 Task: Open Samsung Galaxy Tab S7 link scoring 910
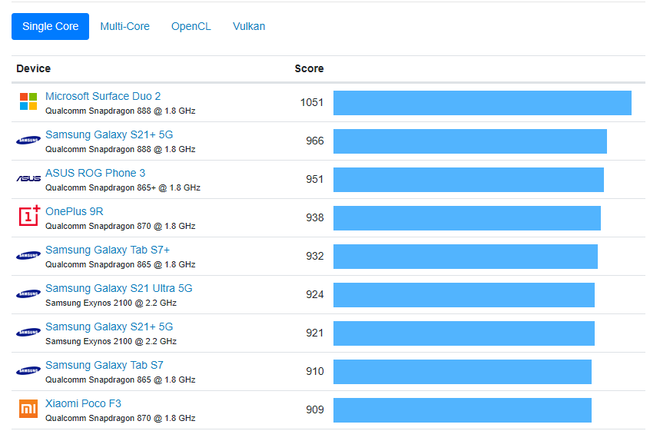(104, 365)
